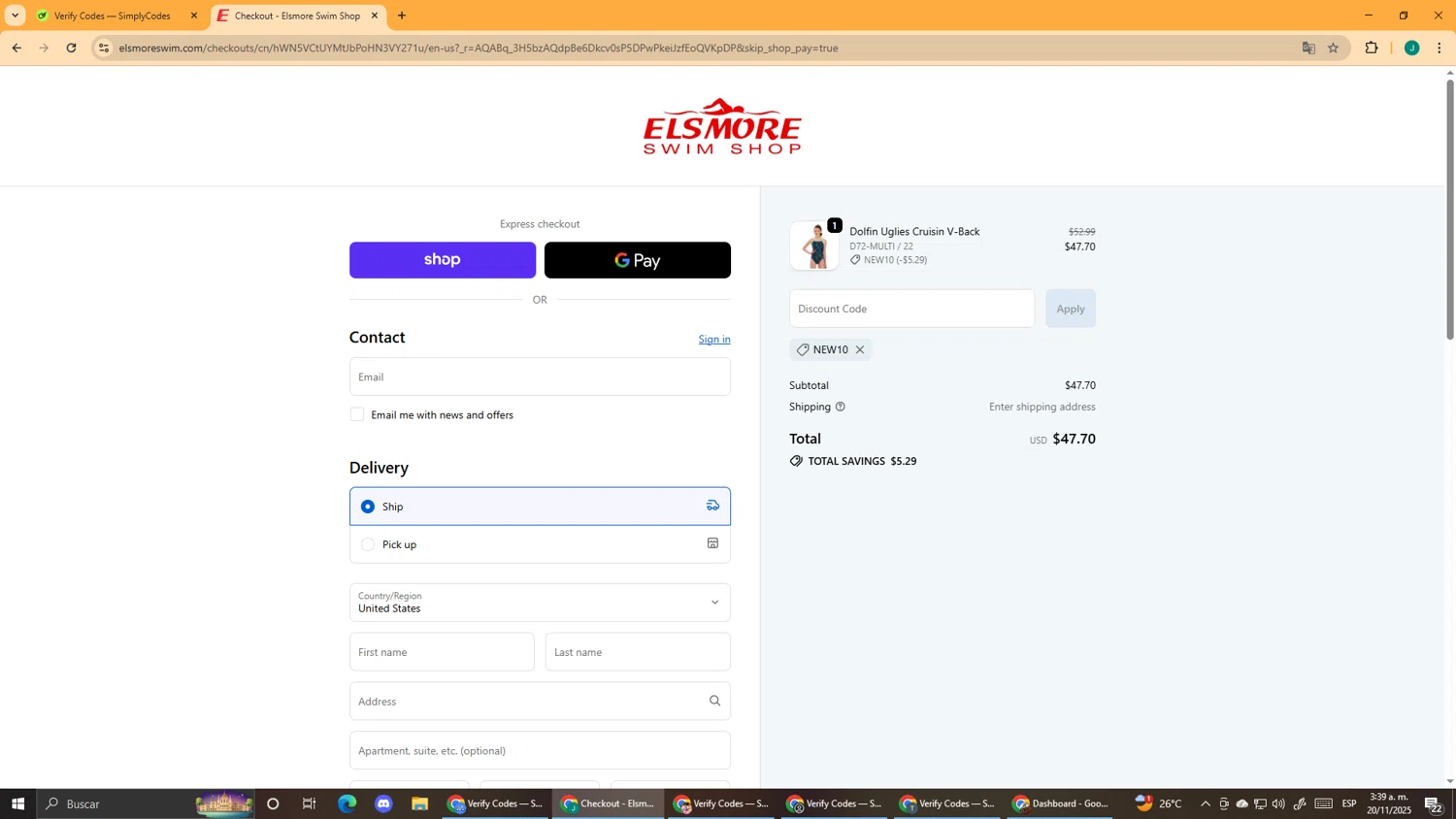
Task: Click the Elsmore Swim Shop logo
Action: pyautogui.click(x=722, y=126)
